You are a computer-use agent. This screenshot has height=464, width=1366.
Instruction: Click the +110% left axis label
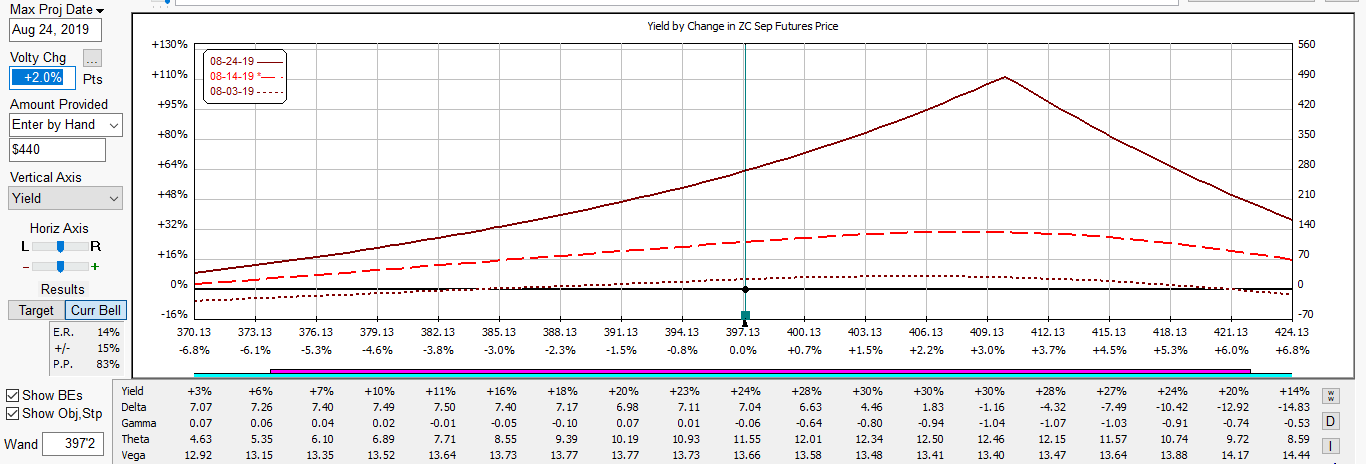[169, 75]
